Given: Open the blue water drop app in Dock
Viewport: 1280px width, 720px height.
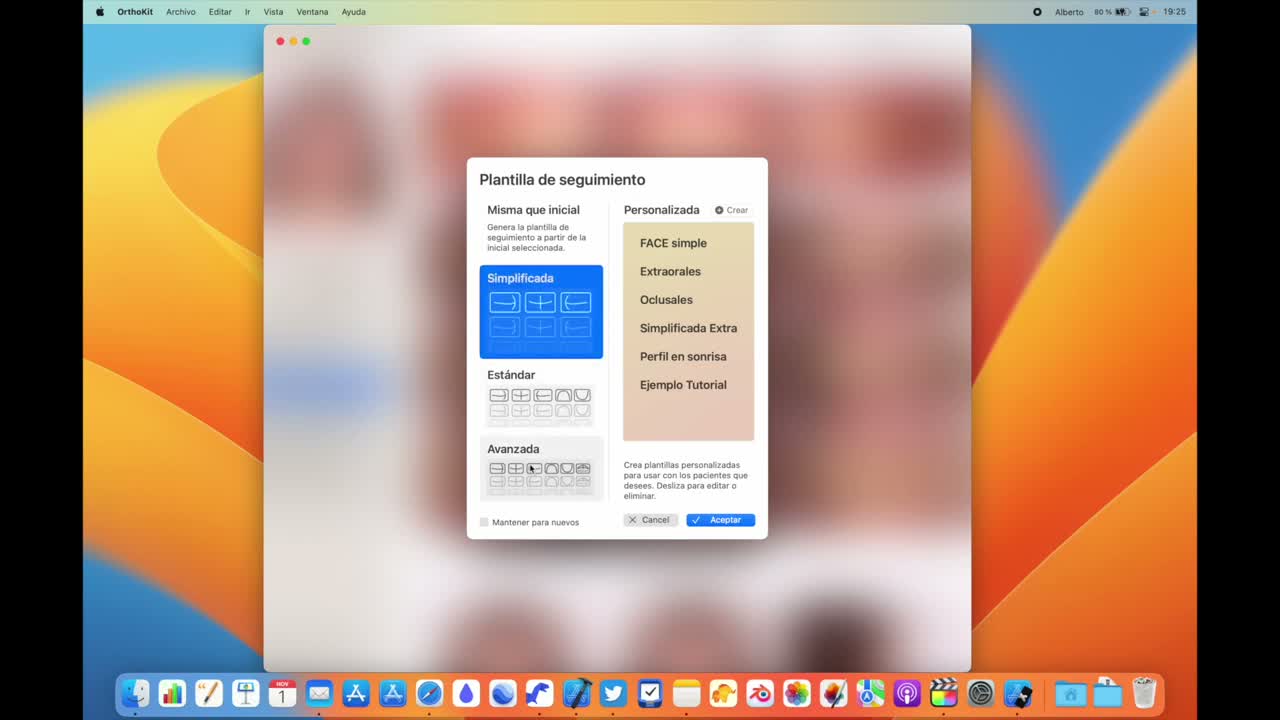Looking at the screenshot, I should tap(466, 693).
